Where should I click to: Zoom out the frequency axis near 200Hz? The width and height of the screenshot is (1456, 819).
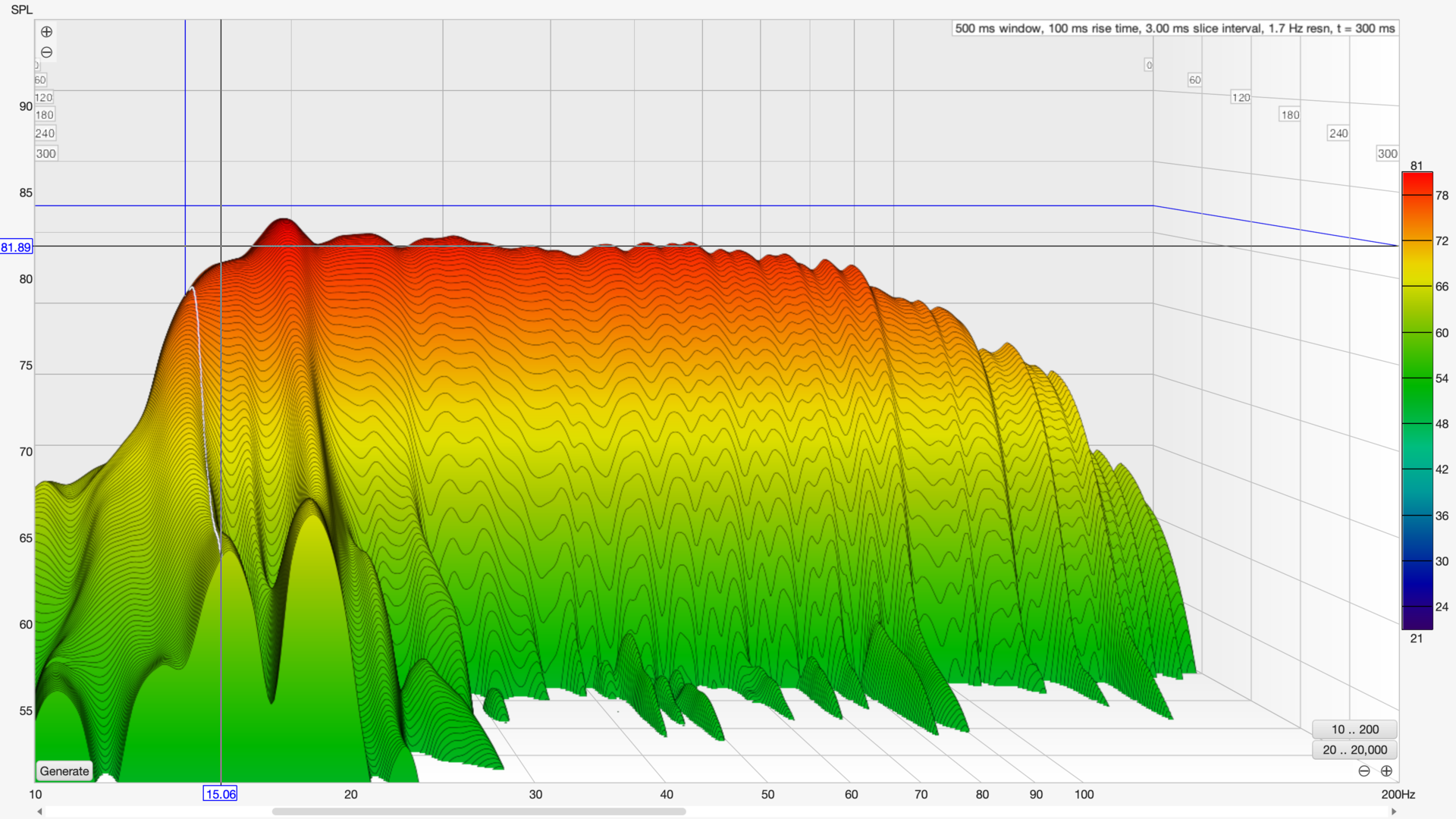[1364, 771]
